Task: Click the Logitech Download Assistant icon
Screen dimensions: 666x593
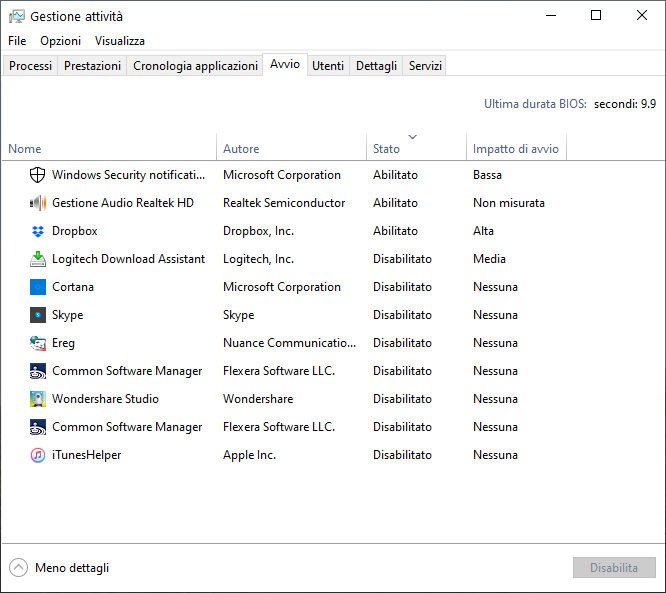Action: coord(37,259)
